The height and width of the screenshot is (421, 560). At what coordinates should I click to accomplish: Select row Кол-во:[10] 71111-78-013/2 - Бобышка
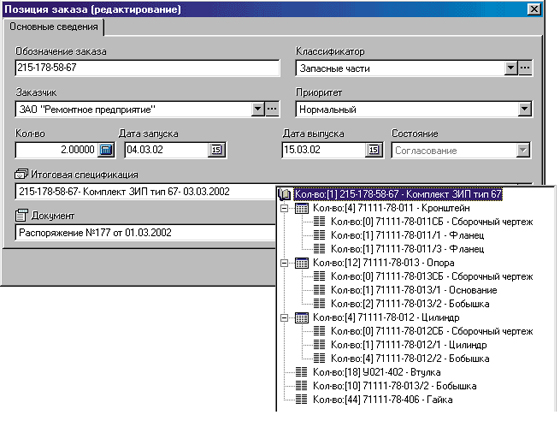[x=395, y=386]
